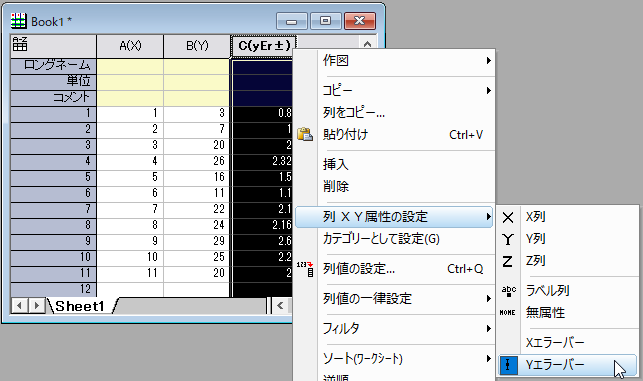The height and width of the screenshot is (381, 643).
Task: Select the C(yEr±) column header
Action: 264,46
